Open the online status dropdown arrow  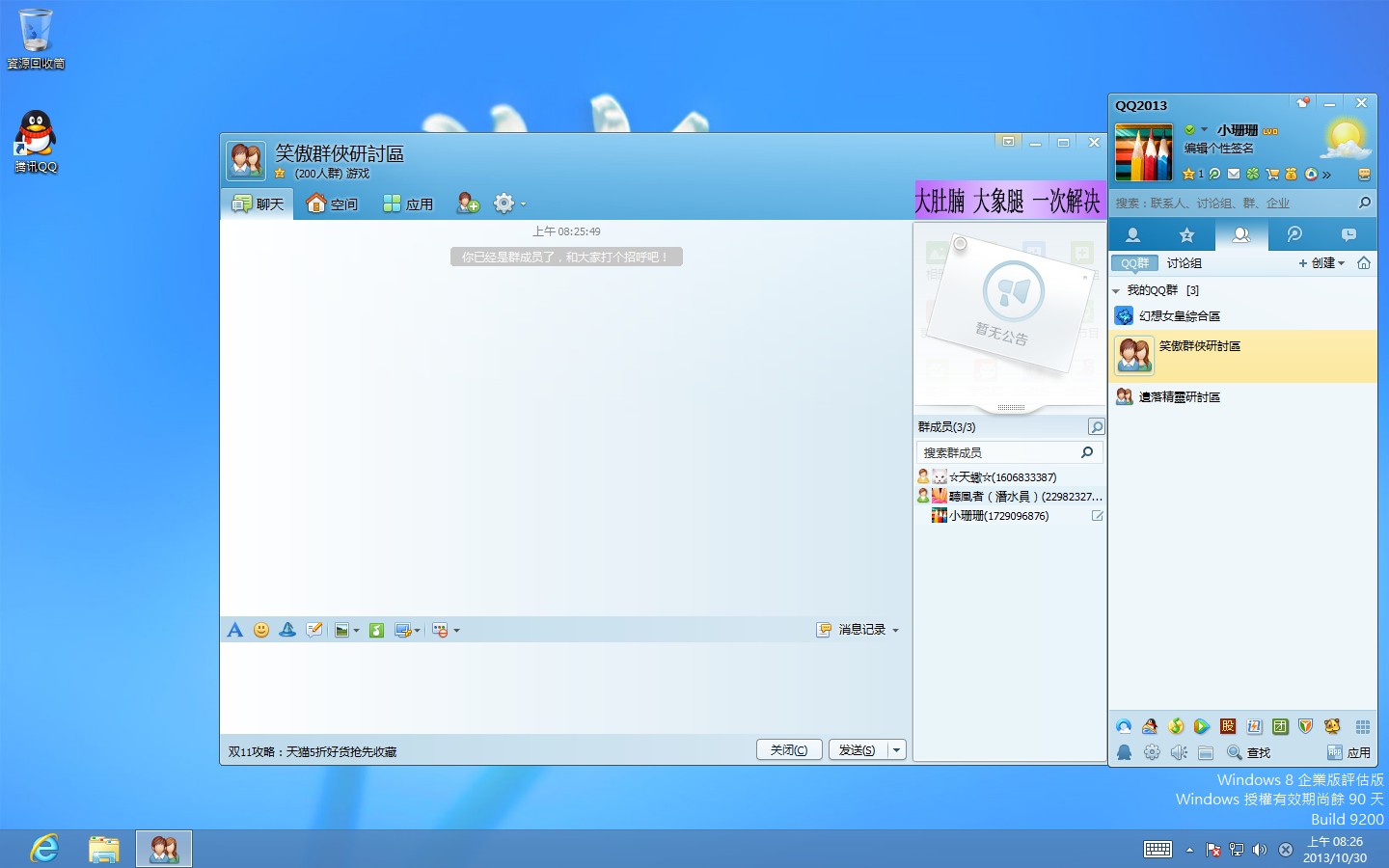[1204, 129]
